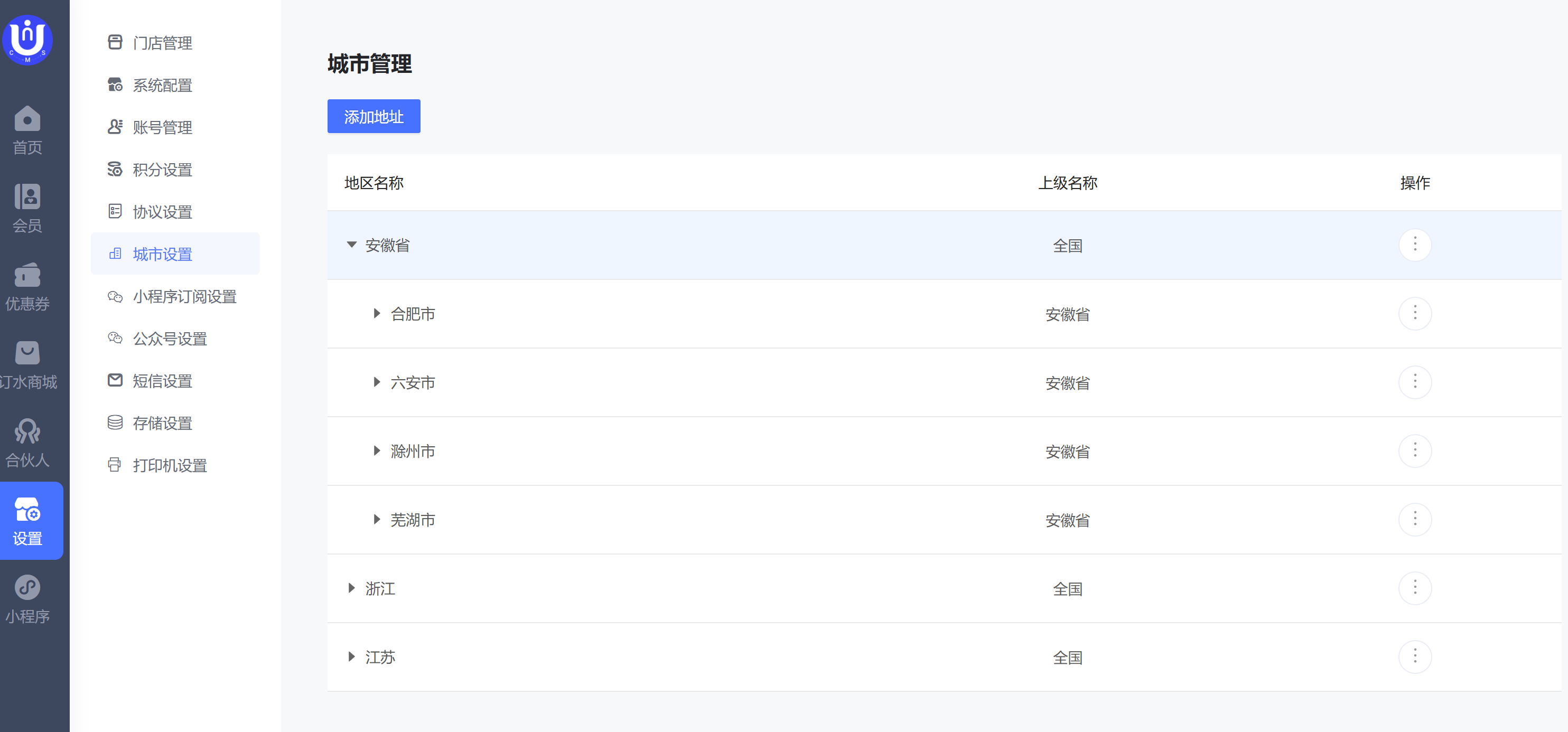Screen dimensions: 1568x732
Task: Click the 滁州市 region name
Action: (413, 452)
